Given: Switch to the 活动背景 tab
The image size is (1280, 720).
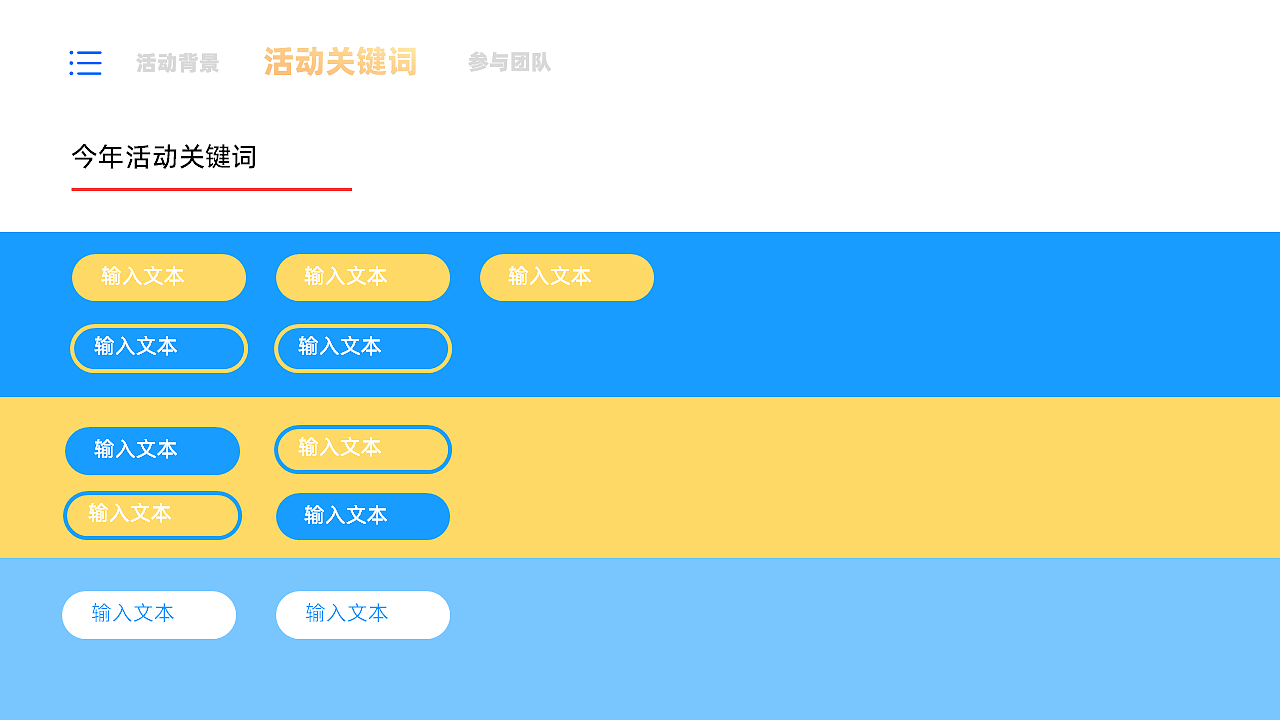Looking at the screenshot, I should [177, 62].
